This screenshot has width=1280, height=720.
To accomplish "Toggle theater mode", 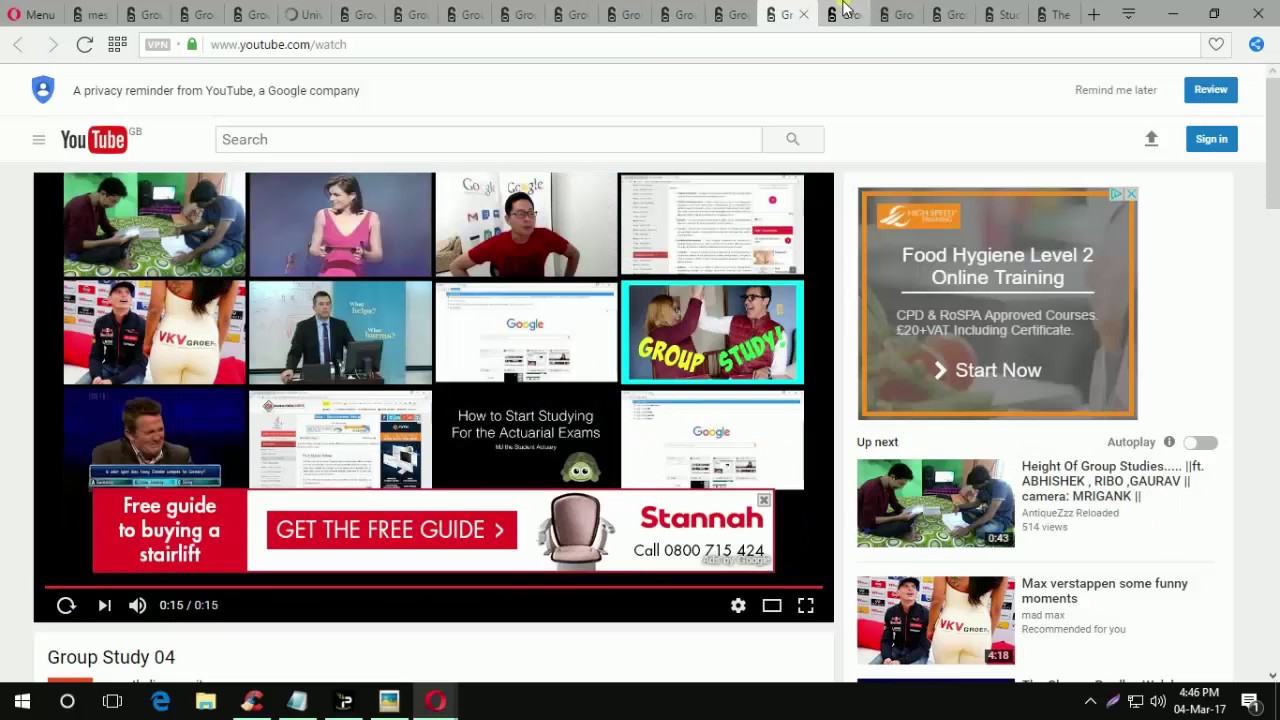I will 772,605.
